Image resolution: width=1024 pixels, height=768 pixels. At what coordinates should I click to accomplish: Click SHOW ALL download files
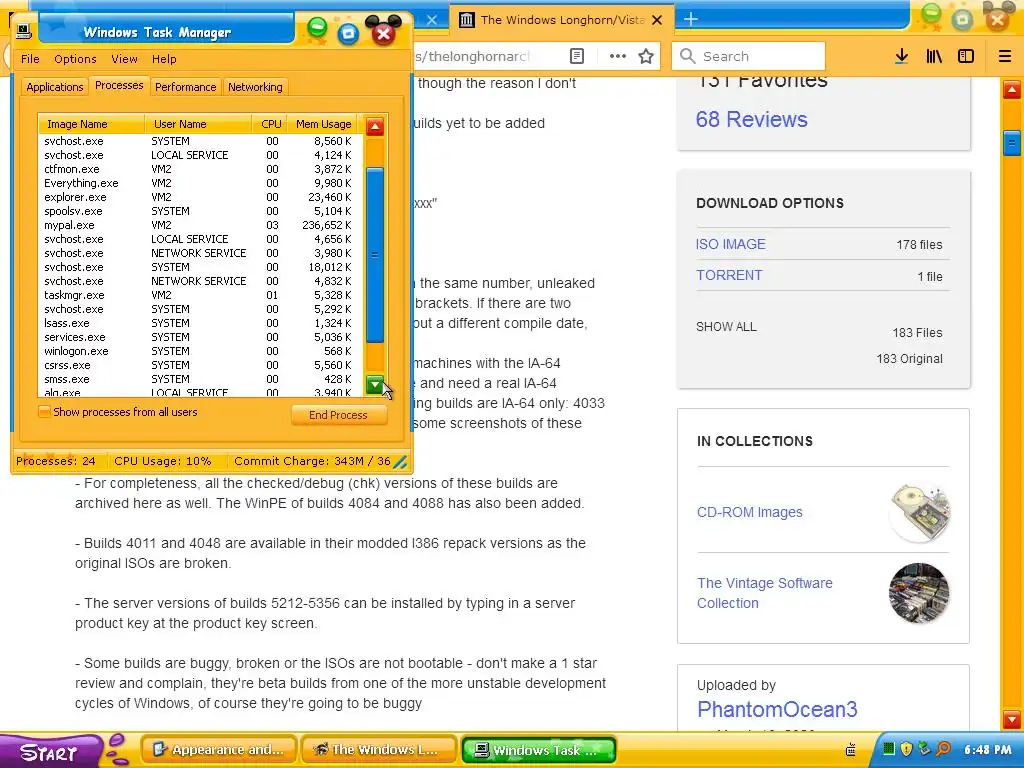coord(726,327)
